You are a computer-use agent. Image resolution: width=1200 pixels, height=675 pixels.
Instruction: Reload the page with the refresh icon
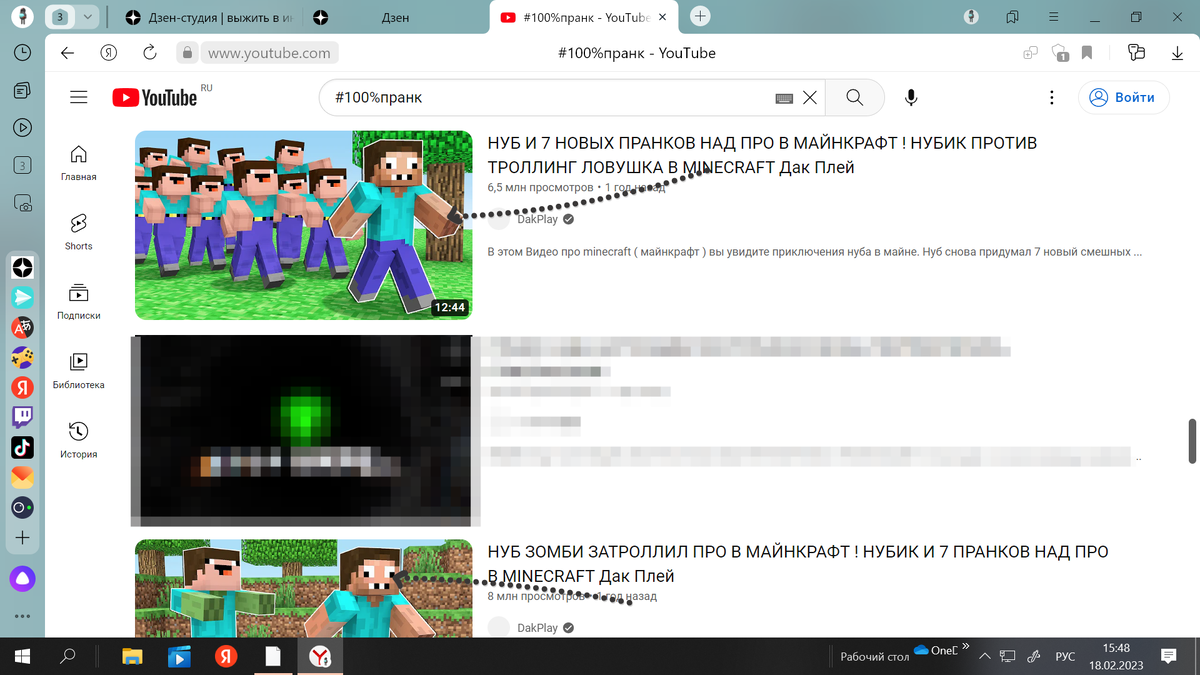click(x=149, y=52)
